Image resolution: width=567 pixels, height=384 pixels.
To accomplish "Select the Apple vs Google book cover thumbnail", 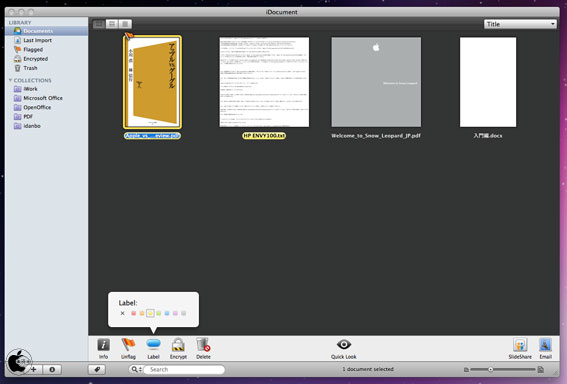I will (x=152, y=82).
